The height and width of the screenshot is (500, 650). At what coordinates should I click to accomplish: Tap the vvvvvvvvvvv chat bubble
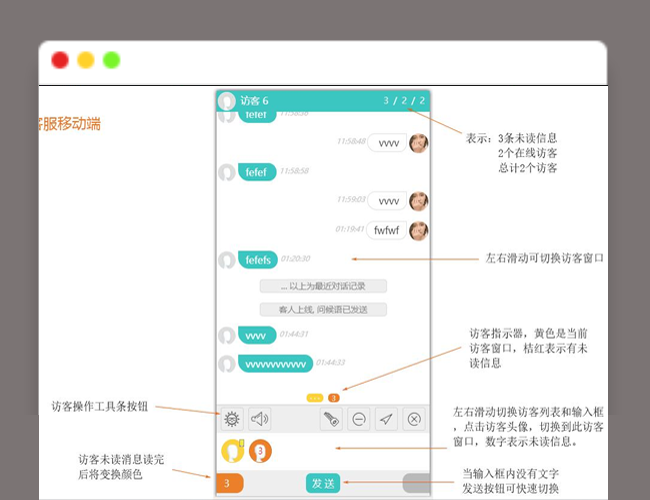(275, 364)
